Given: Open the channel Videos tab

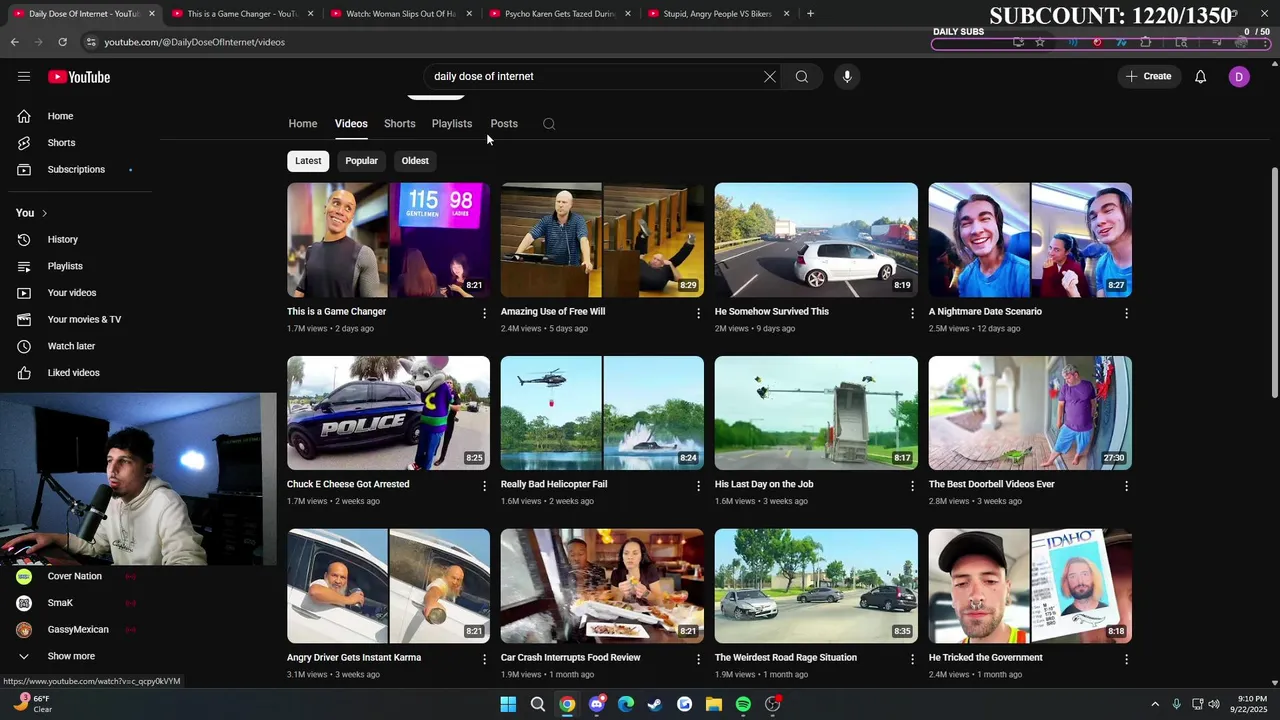Looking at the screenshot, I should (x=351, y=124).
